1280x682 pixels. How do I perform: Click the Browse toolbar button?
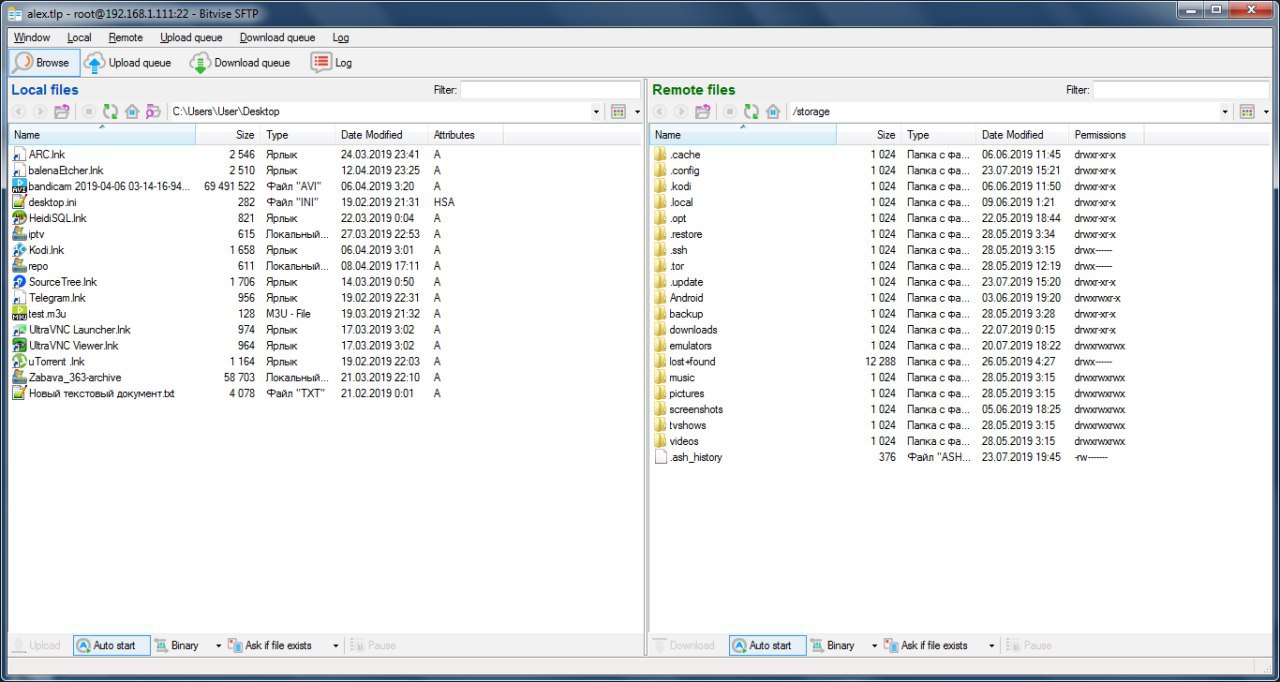click(44, 62)
